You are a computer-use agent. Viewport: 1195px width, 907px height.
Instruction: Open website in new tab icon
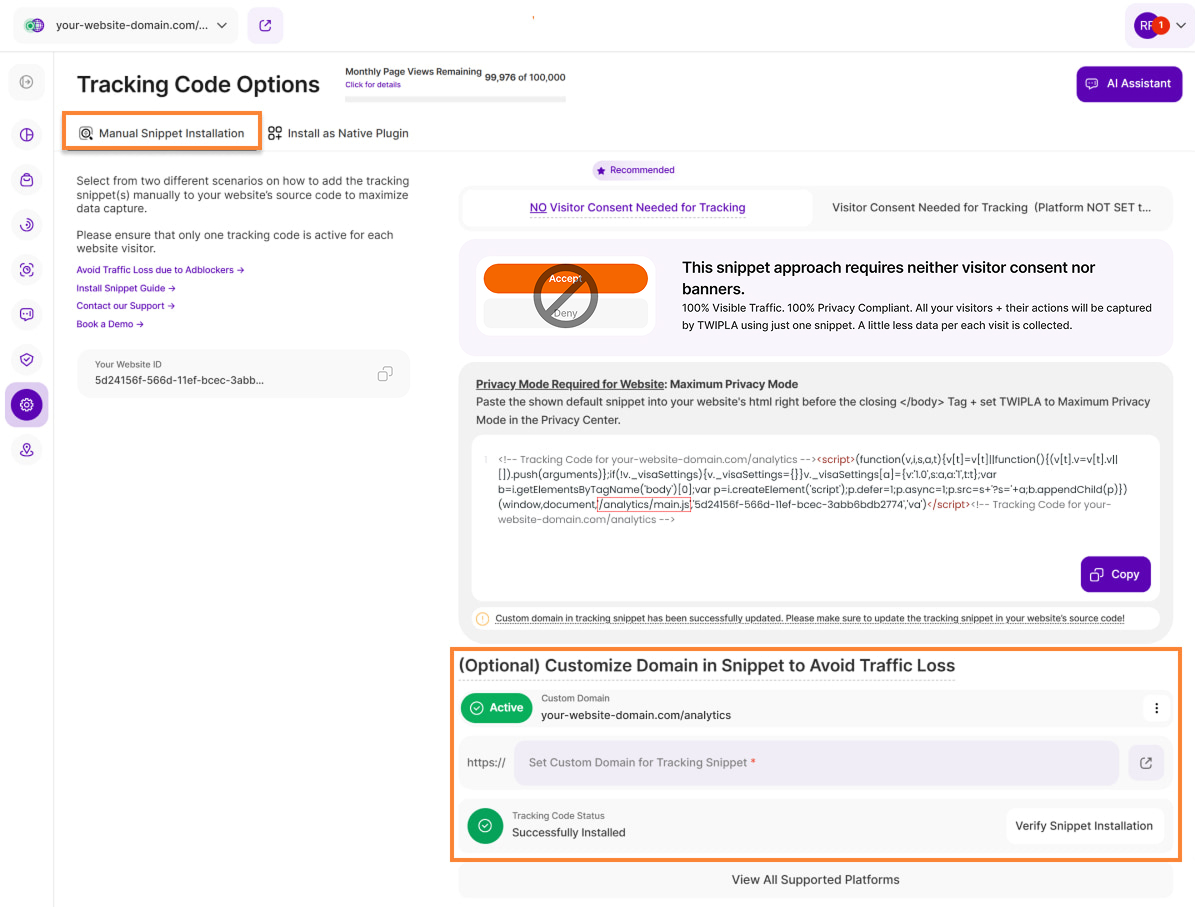[x=265, y=26]
